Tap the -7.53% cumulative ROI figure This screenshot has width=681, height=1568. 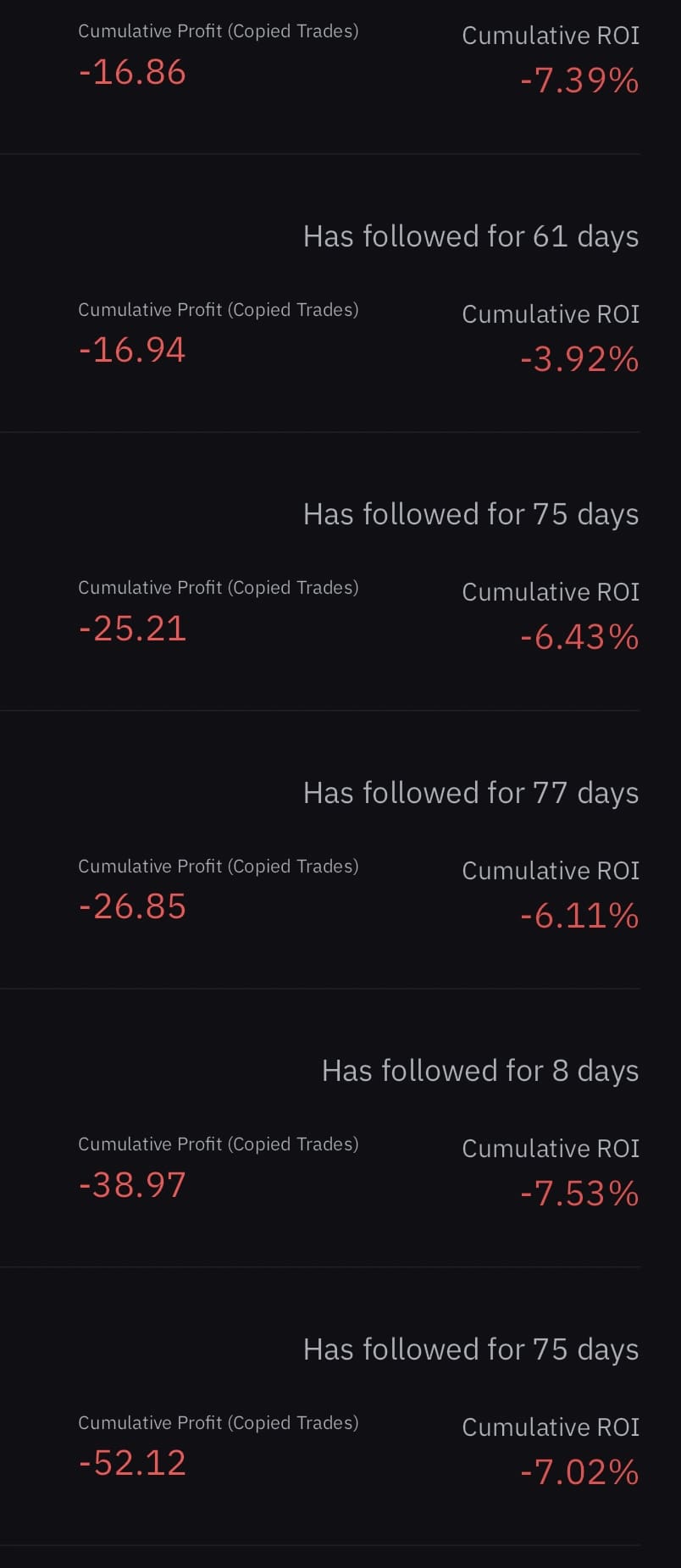579,1194
